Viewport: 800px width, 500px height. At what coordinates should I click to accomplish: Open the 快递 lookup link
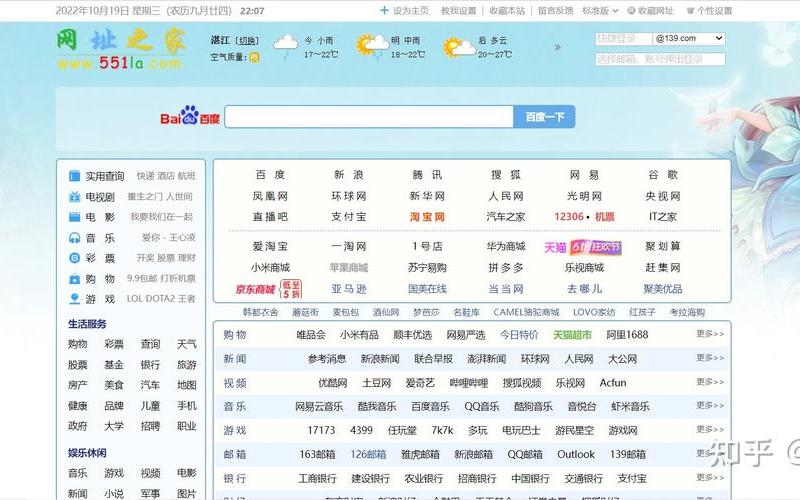click(145, 176)
